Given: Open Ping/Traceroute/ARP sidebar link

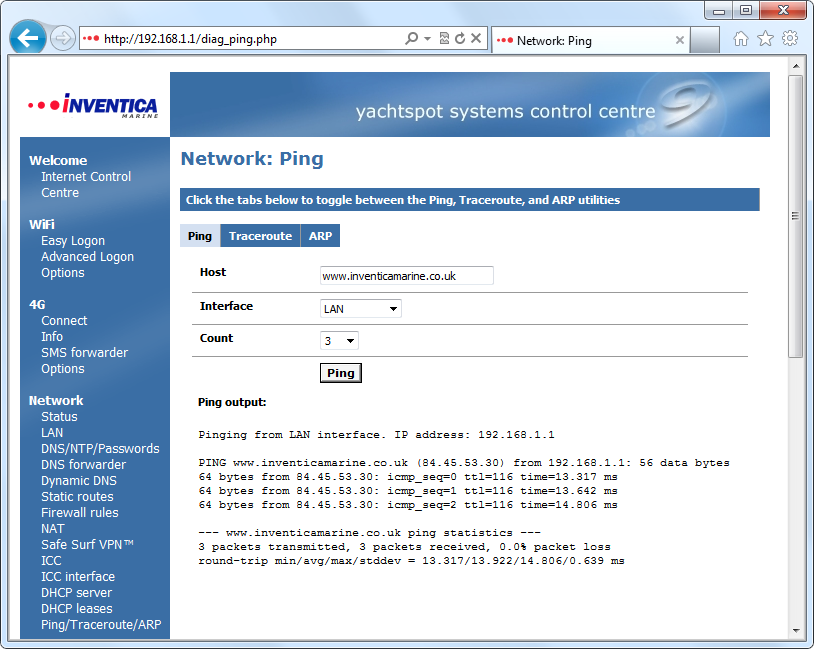Looking at the screenshot, I should tap(101, 625).
